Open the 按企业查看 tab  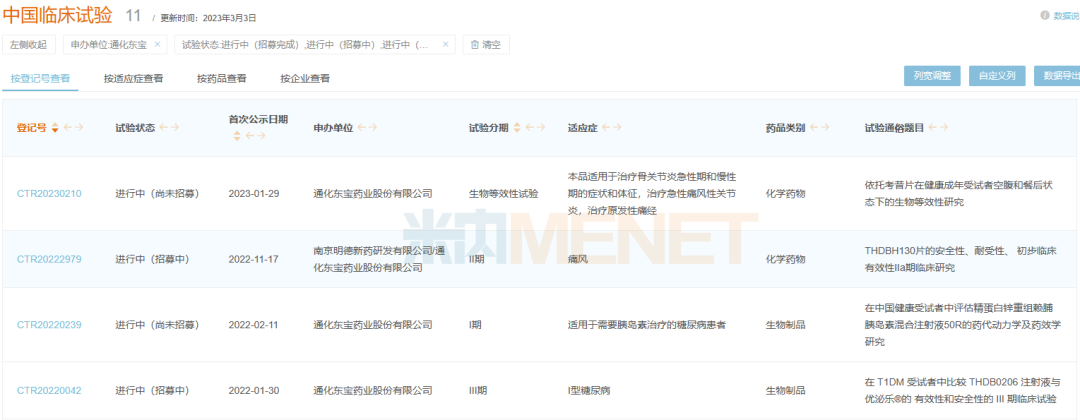tap(304, 78)
